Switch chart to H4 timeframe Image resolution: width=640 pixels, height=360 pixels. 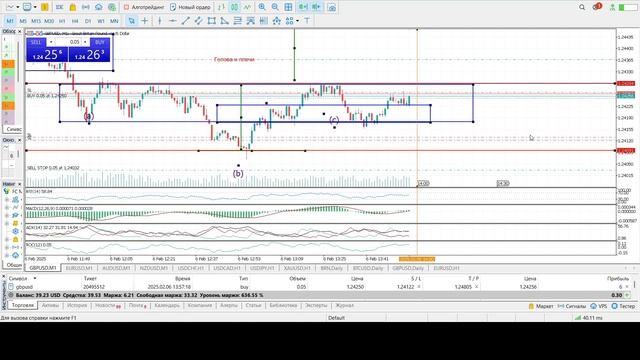pos(75,21)
